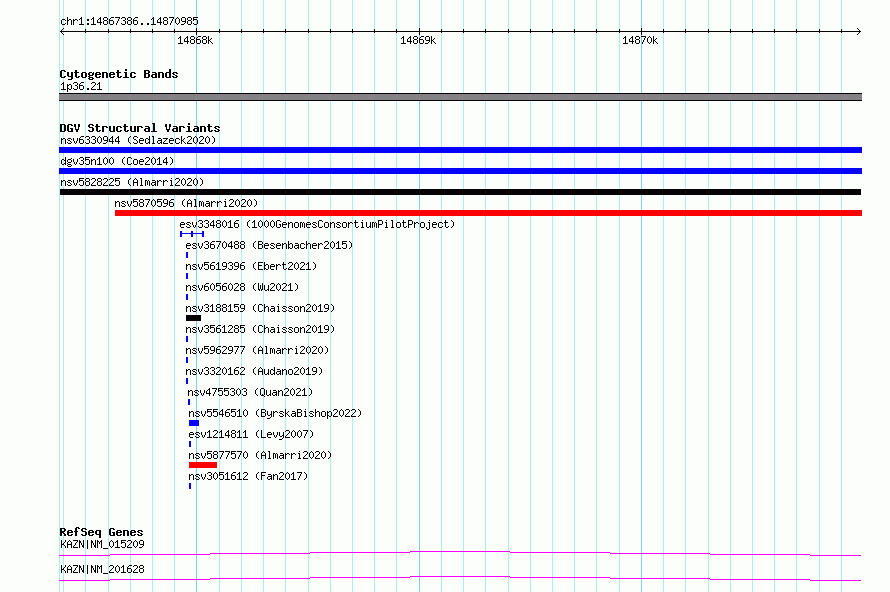Select the short black bar under nsv3188159
Image resolution: width=890 pixels, height=592 pixels.
[194, 318]
